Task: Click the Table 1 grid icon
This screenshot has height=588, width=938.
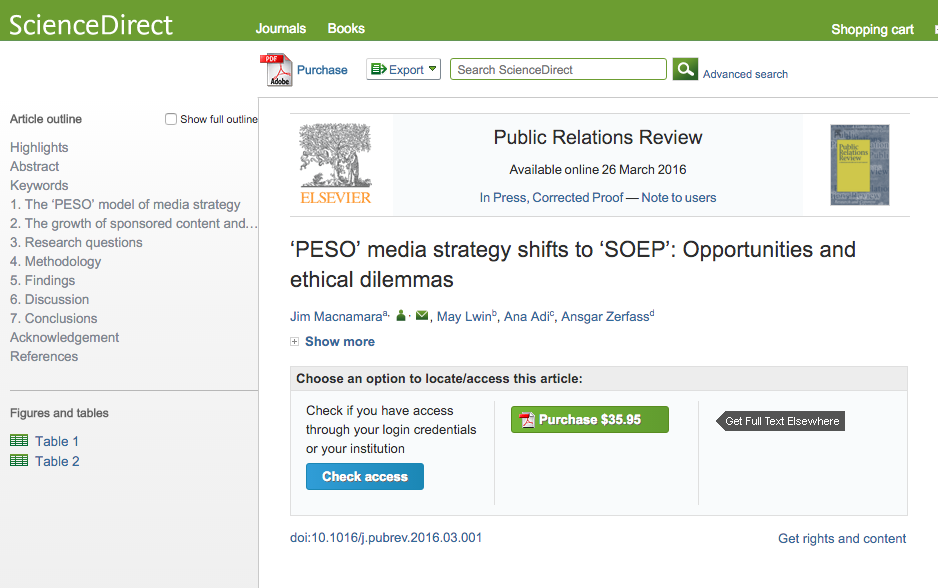Action: tap(19, 441)
